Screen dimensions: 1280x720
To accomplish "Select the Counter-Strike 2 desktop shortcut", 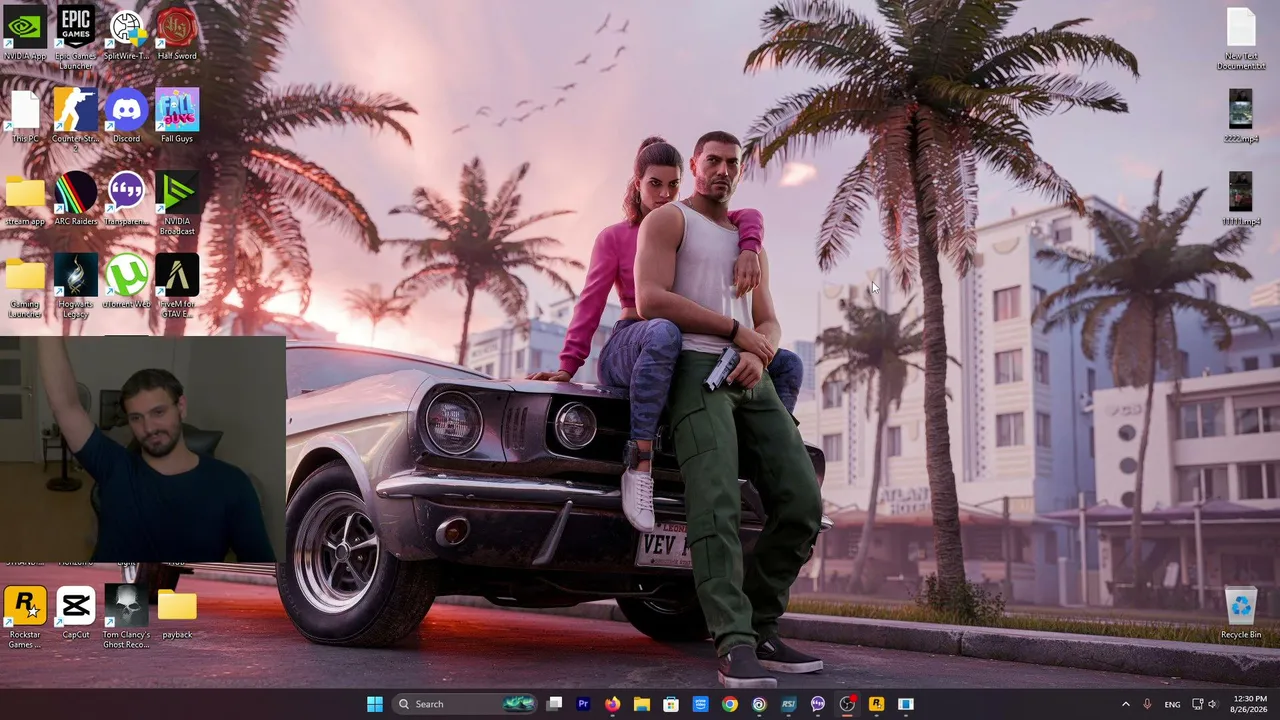I will coord(76,121).
